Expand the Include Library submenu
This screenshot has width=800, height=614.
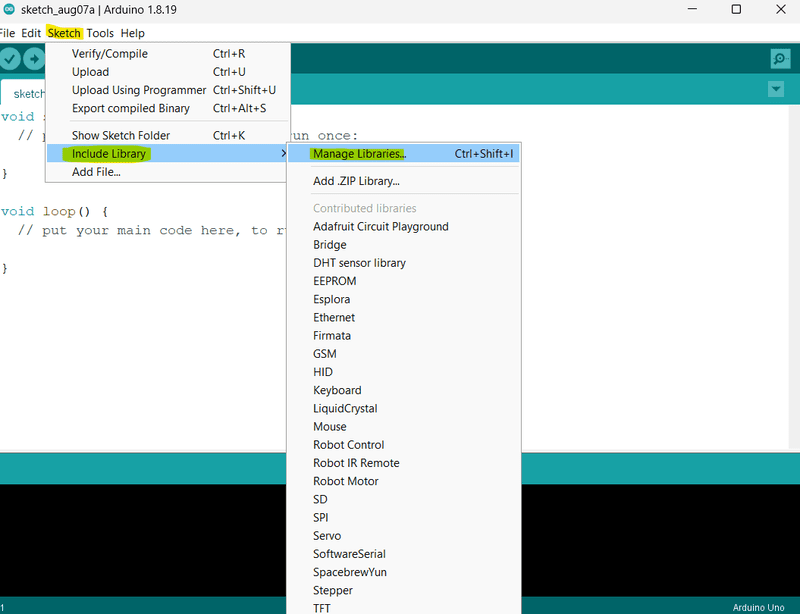[x=168, y=153]
